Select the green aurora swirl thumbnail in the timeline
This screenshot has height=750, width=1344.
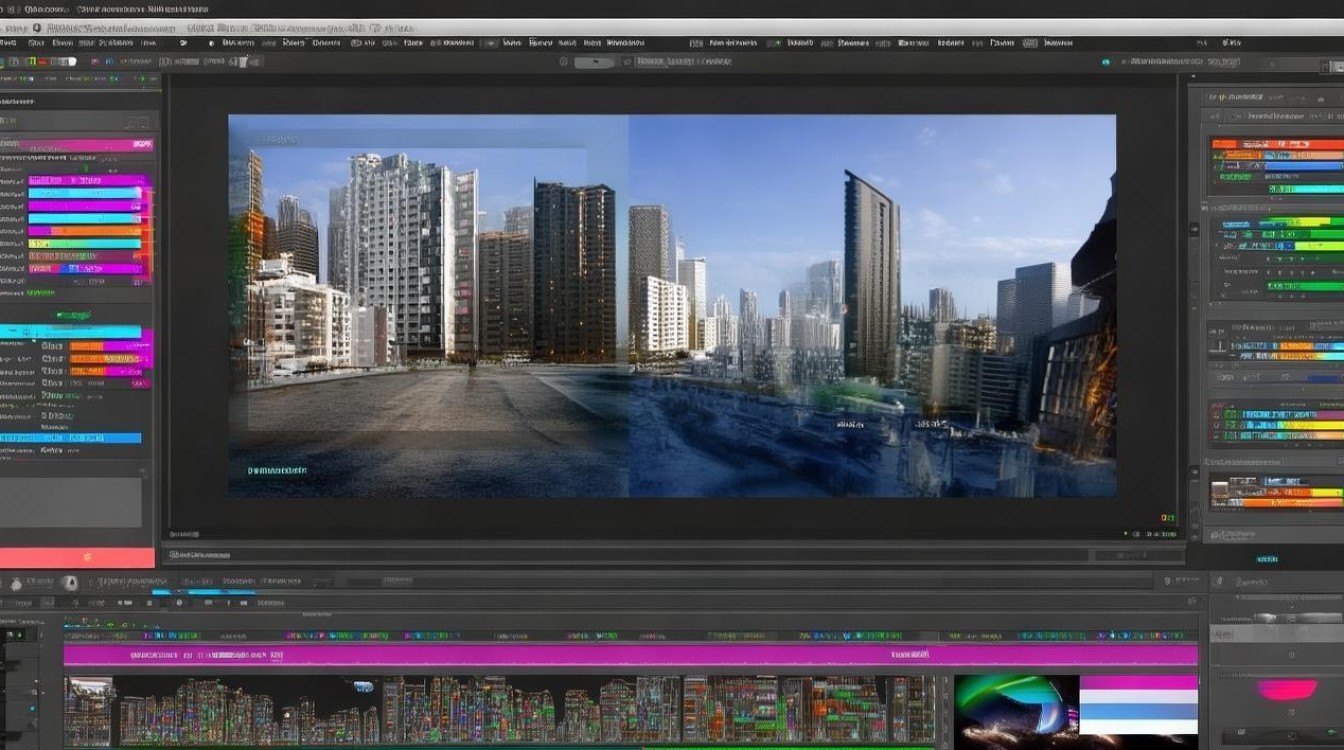[1016, 711]
